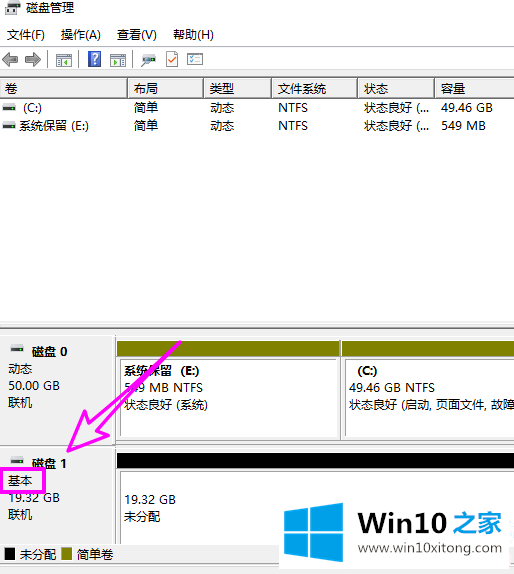Select the (C:) volume drive icon
This screenshot has width=514, height=574.
[9, 108]
